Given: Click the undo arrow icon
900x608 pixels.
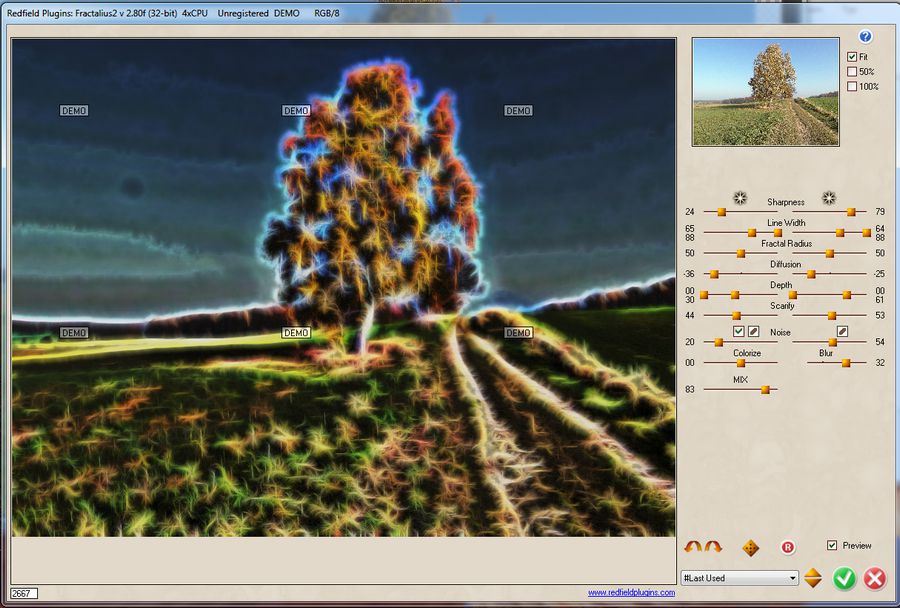Looking at the screenshot, I should 693,547.
